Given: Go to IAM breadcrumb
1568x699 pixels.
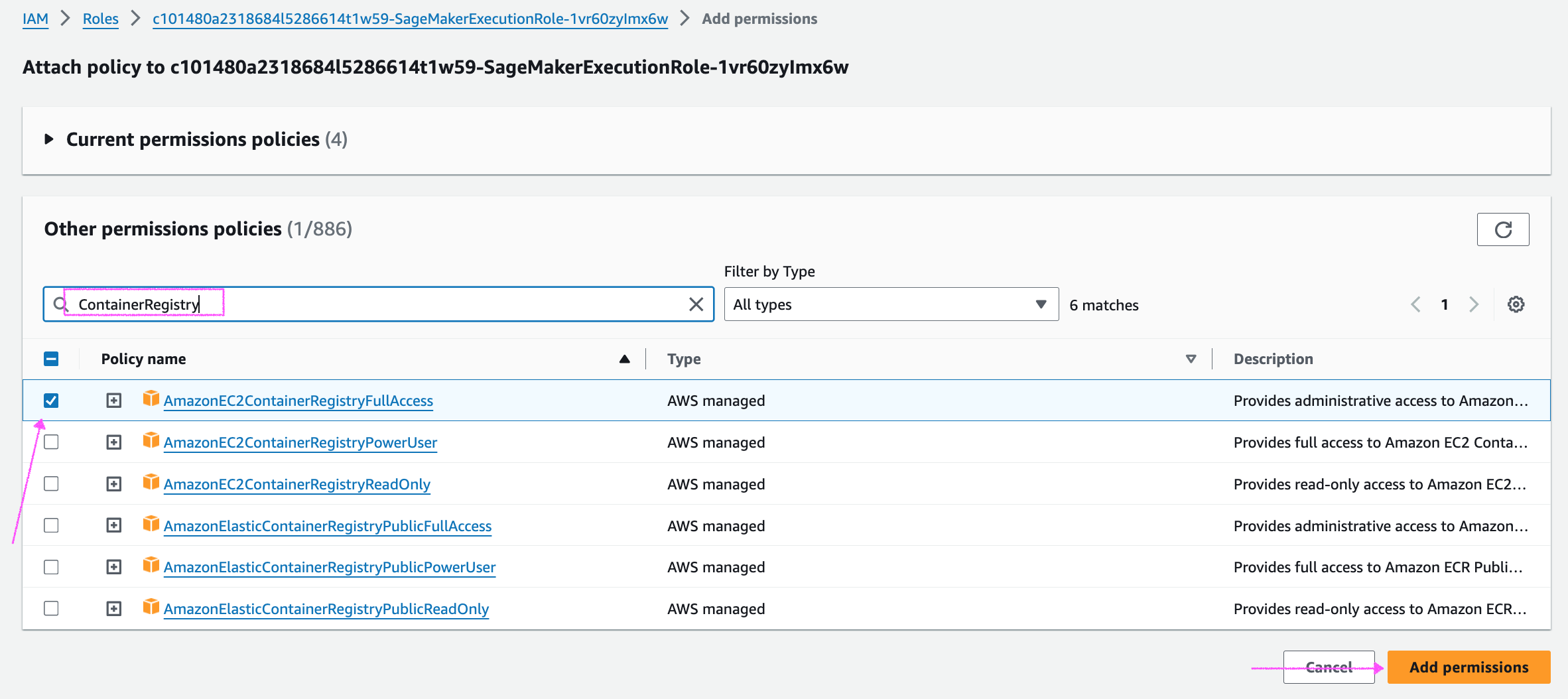Looking at the screenshot, I should (x=35, y=19).
